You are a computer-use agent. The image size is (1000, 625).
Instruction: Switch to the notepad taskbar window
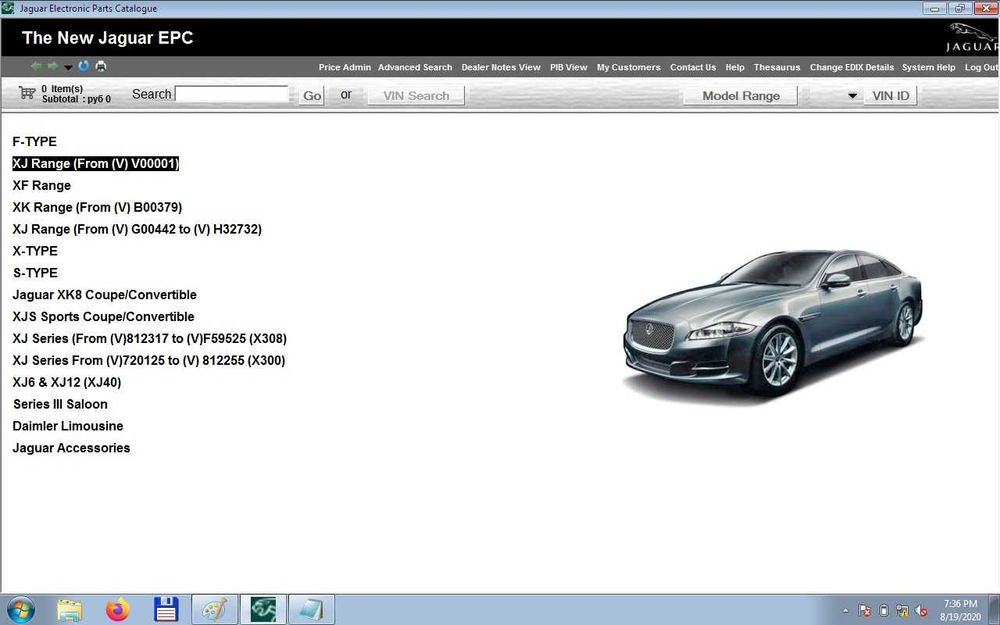pyautogui.click(x=311, y=610)
